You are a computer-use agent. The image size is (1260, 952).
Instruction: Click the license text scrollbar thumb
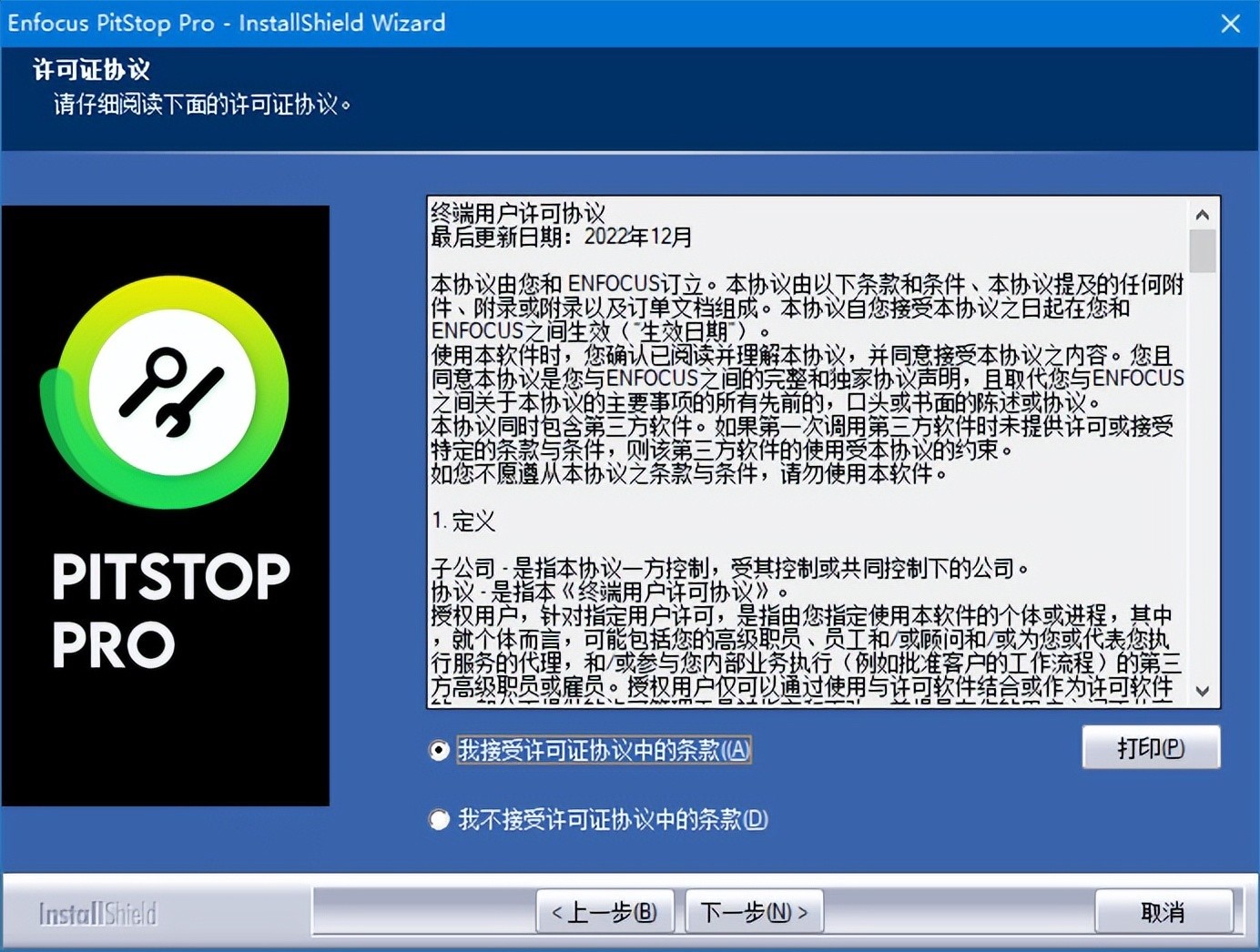1203,251
